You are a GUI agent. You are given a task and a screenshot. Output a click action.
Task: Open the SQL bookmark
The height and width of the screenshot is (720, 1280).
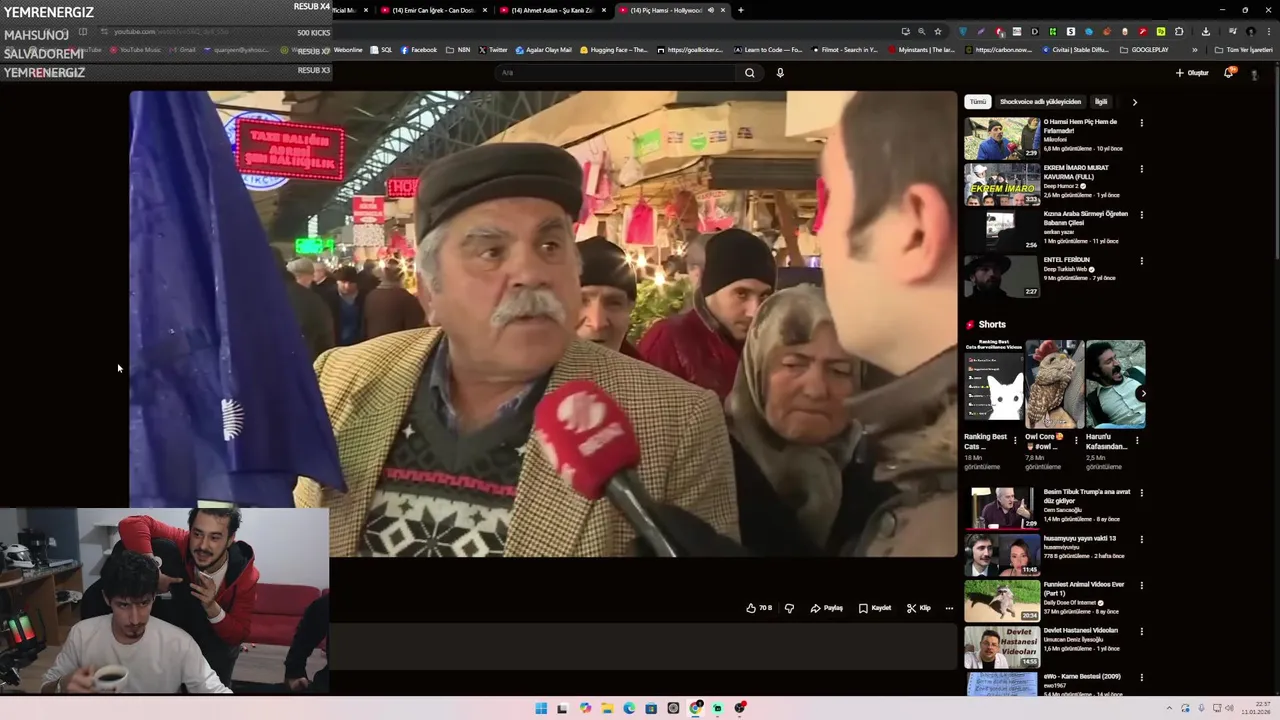tap(381, 50)
